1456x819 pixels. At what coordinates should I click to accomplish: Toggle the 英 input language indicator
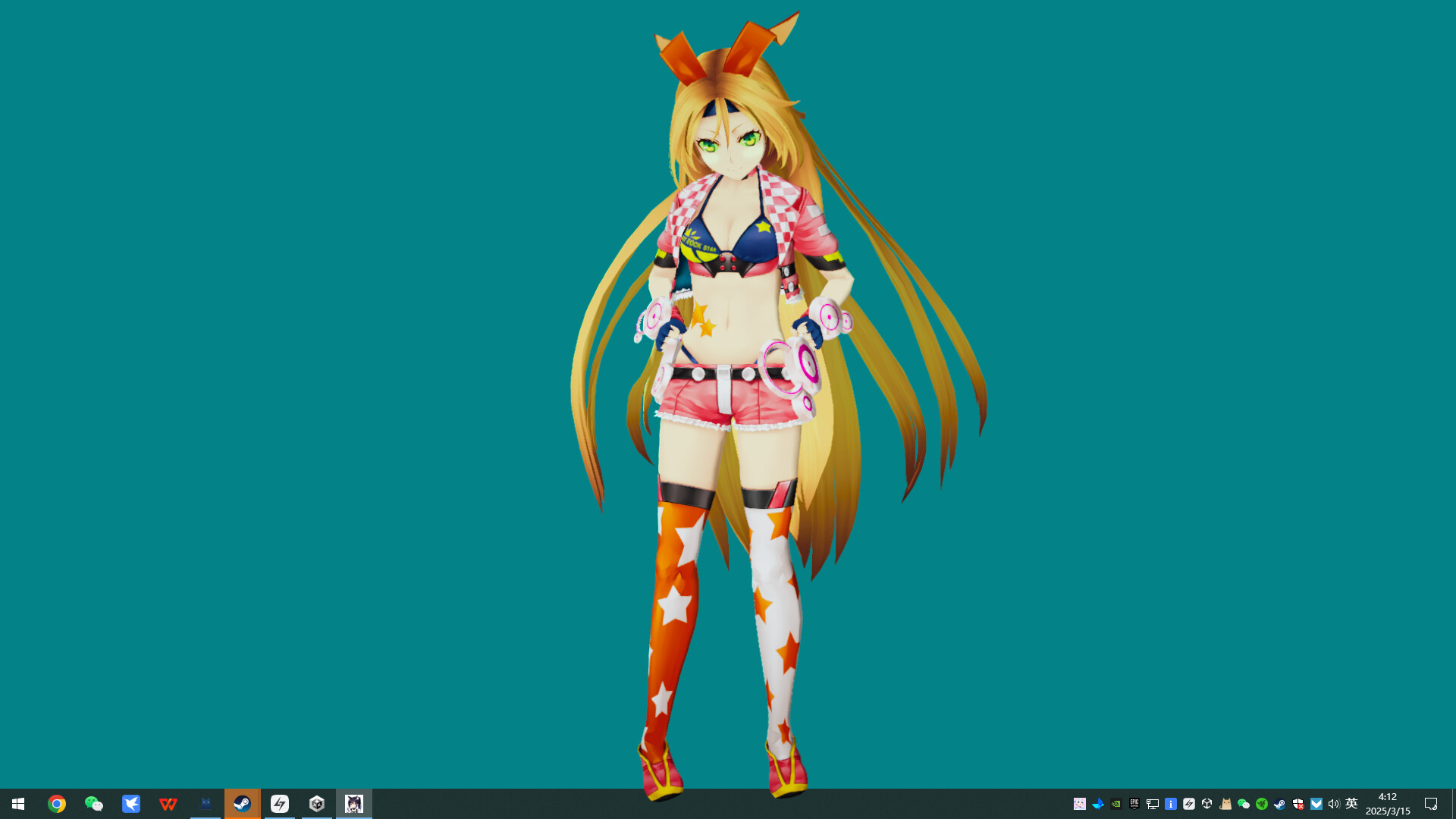(1351, 804)
